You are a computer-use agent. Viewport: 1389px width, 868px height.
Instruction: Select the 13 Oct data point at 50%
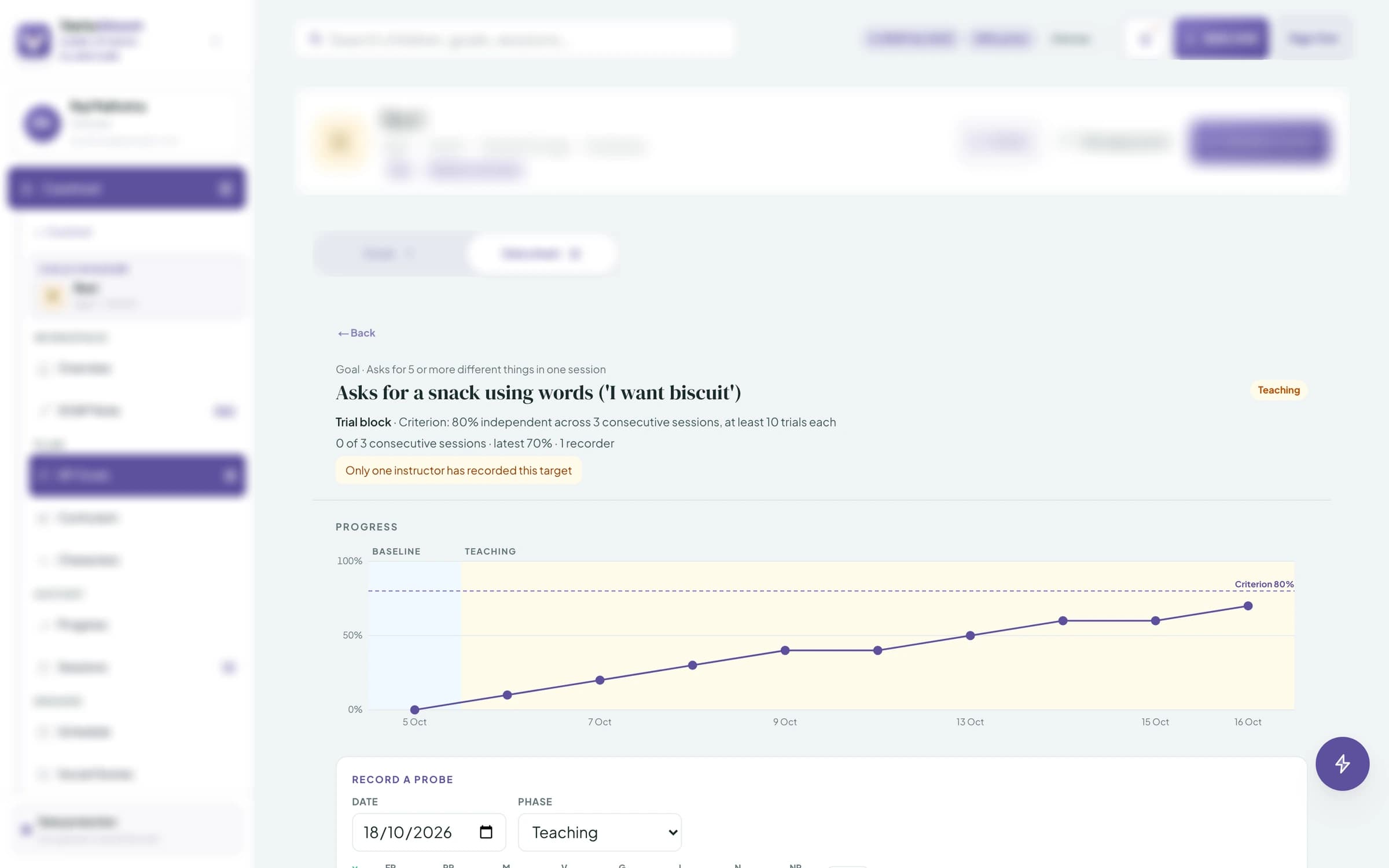click(x=970, y=635)
